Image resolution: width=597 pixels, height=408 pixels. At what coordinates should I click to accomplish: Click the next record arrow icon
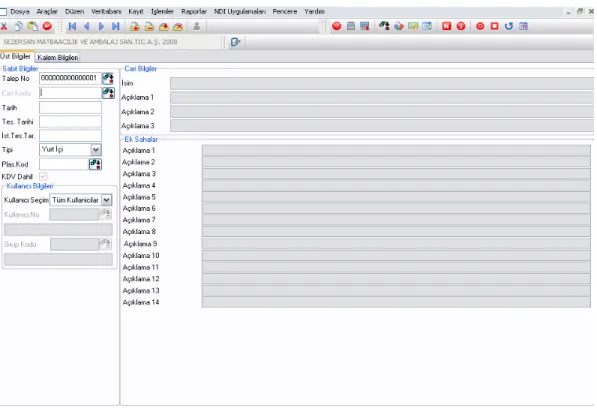point(101,26)
